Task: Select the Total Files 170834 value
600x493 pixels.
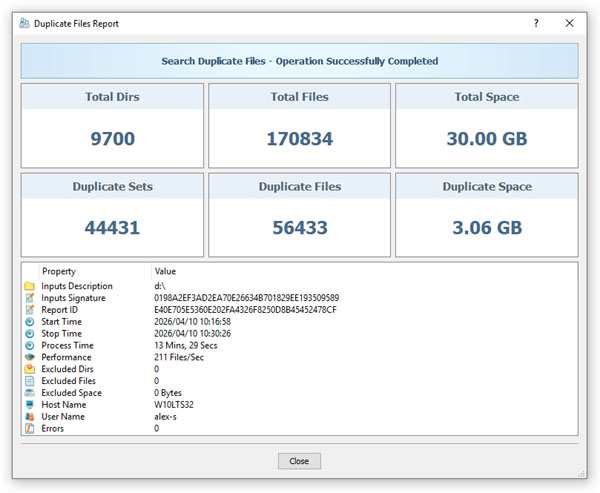Action: pos(300,139)
